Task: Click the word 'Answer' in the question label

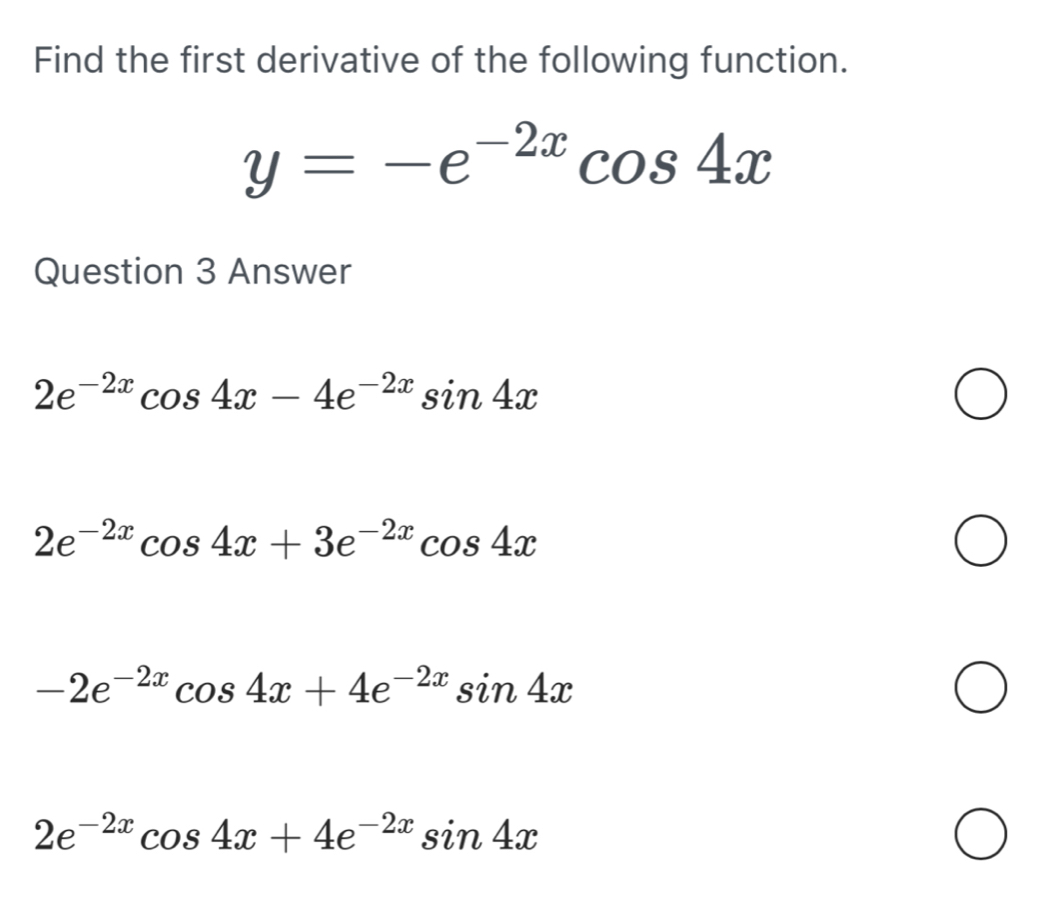Action: [x=290, y=271]
